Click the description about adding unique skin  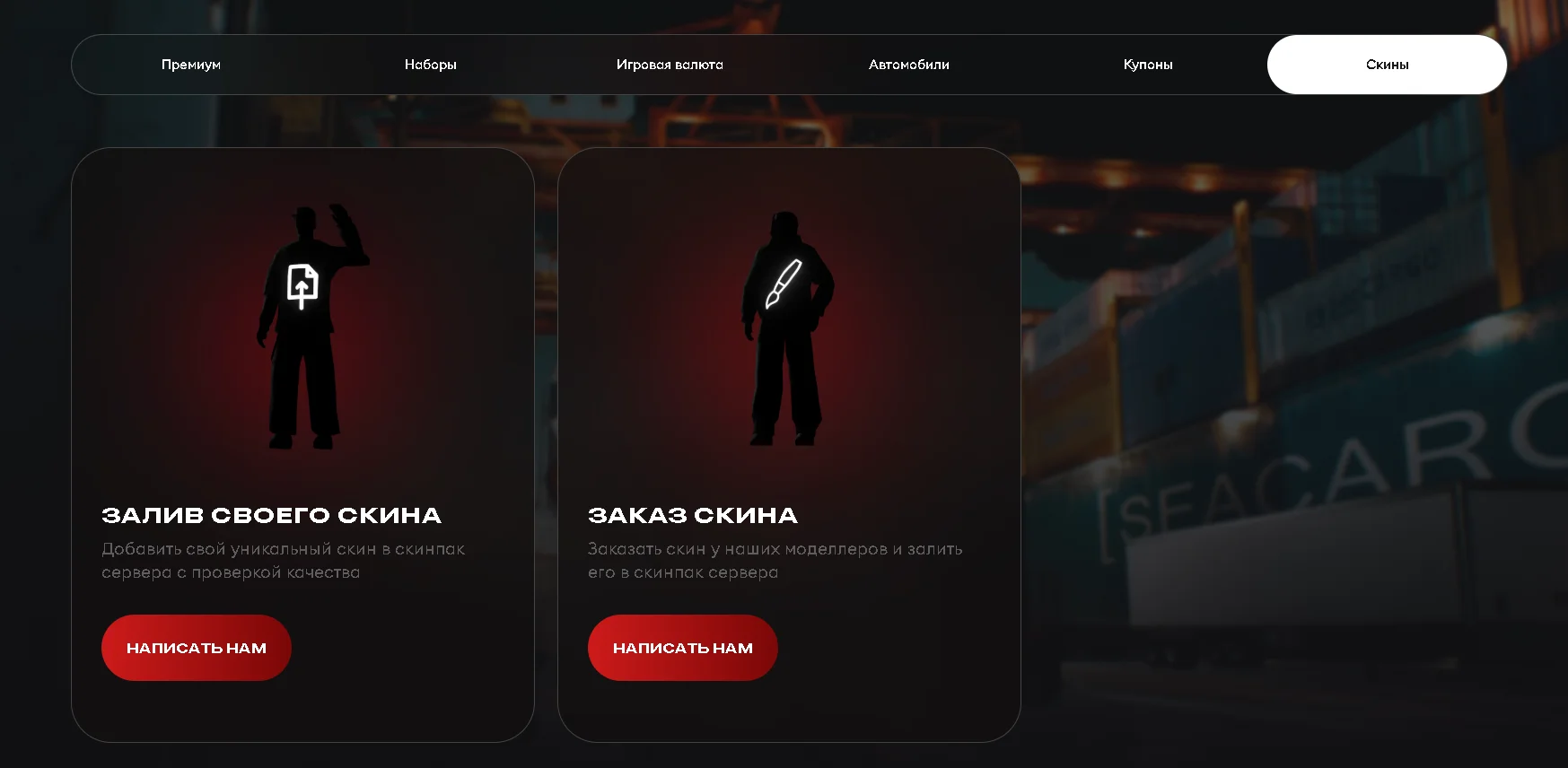coord(283,561)
